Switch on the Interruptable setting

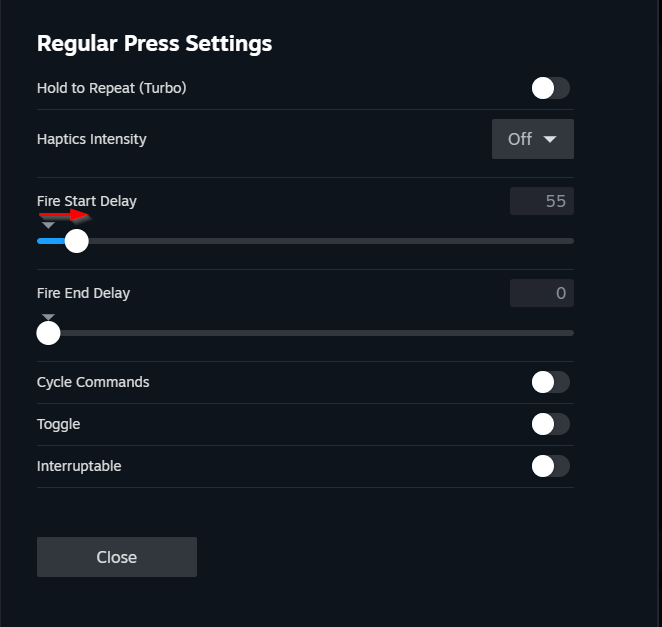click(550, 466)
